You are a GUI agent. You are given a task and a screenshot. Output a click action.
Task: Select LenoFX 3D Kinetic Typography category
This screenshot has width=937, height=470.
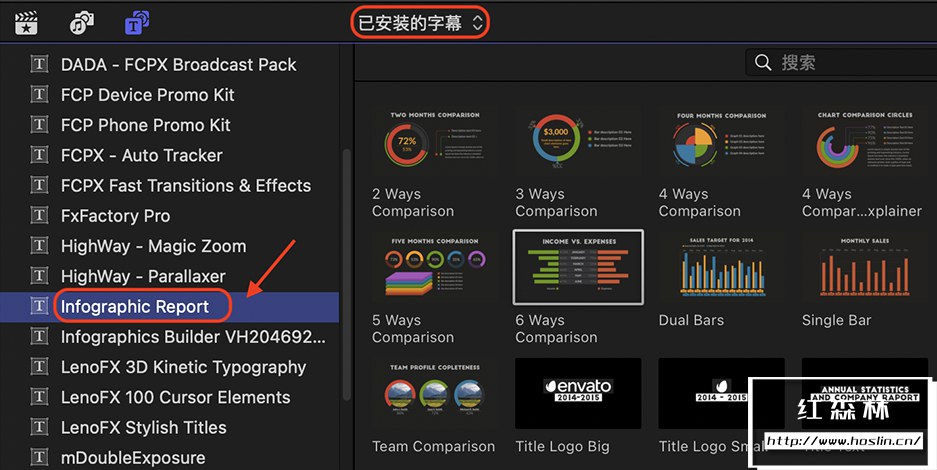pyautogui.click(x=183, y=367)
